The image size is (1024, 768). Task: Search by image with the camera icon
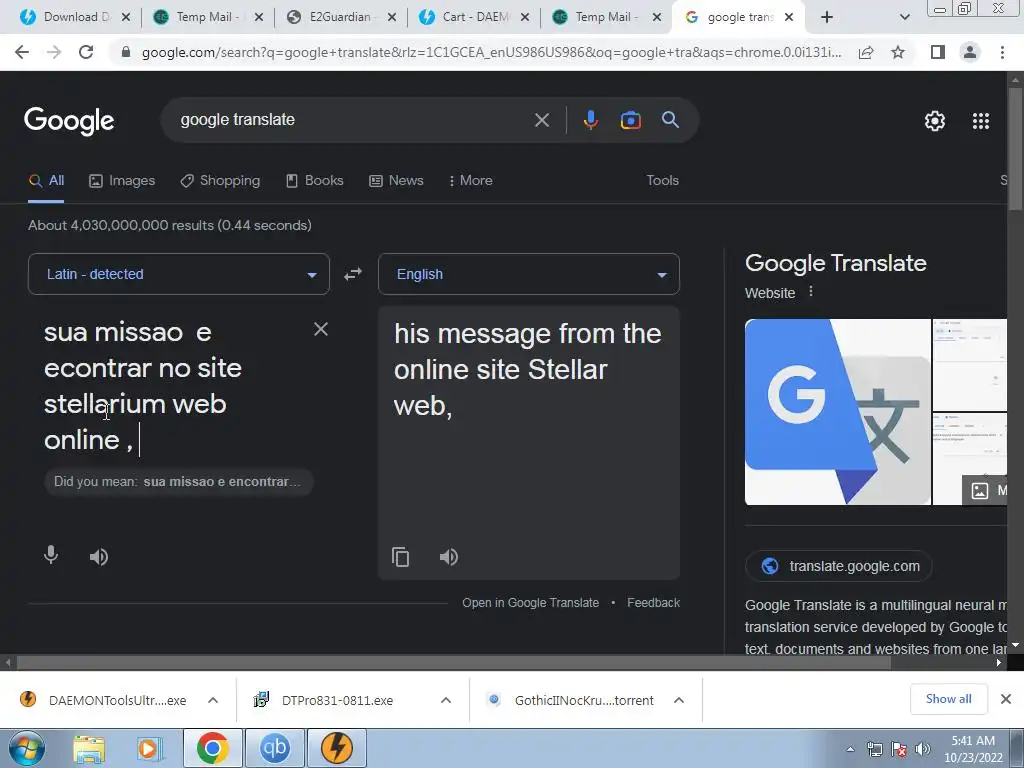[630, 120]
